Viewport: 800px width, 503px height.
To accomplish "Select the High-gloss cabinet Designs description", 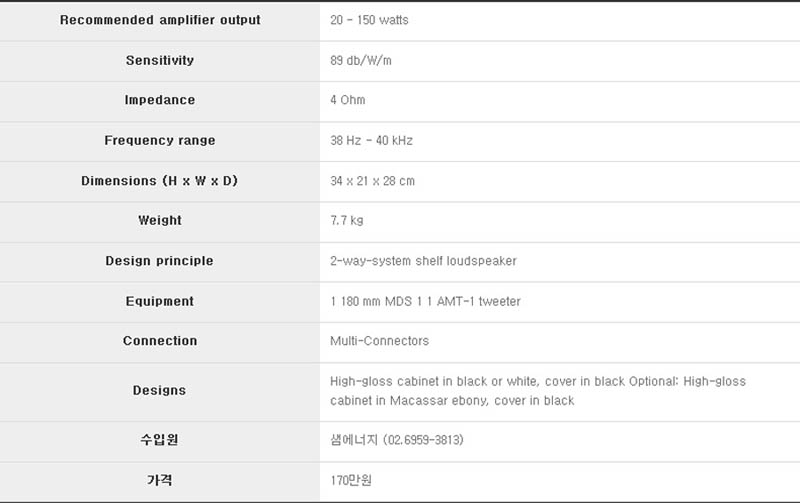I will 538,391.
